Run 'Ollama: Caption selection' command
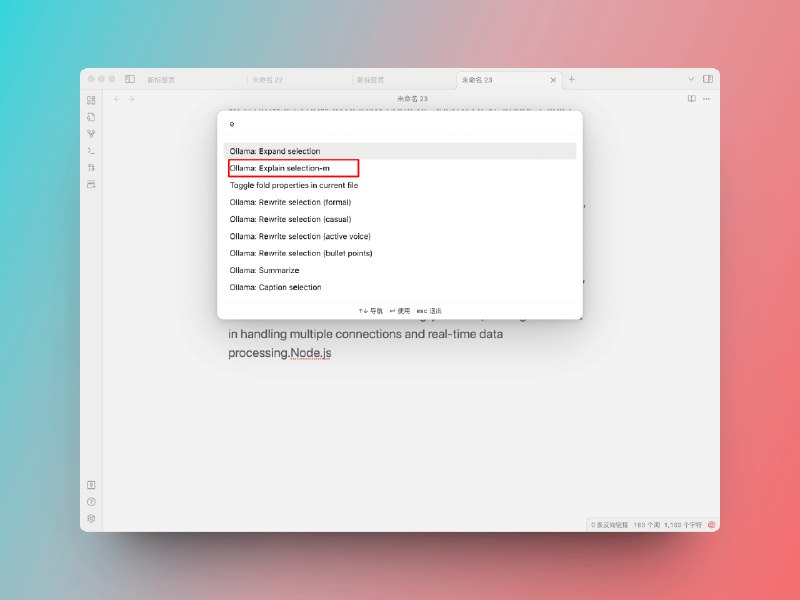This screenshot has height=600, width=800. (x=399, y=287)
